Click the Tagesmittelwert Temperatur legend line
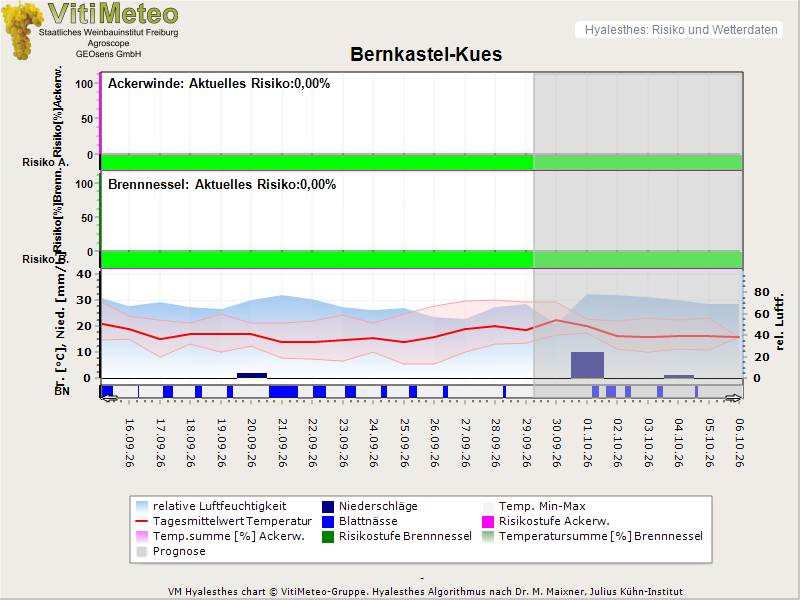The image size is (800, 600). (x=142, y=521)
